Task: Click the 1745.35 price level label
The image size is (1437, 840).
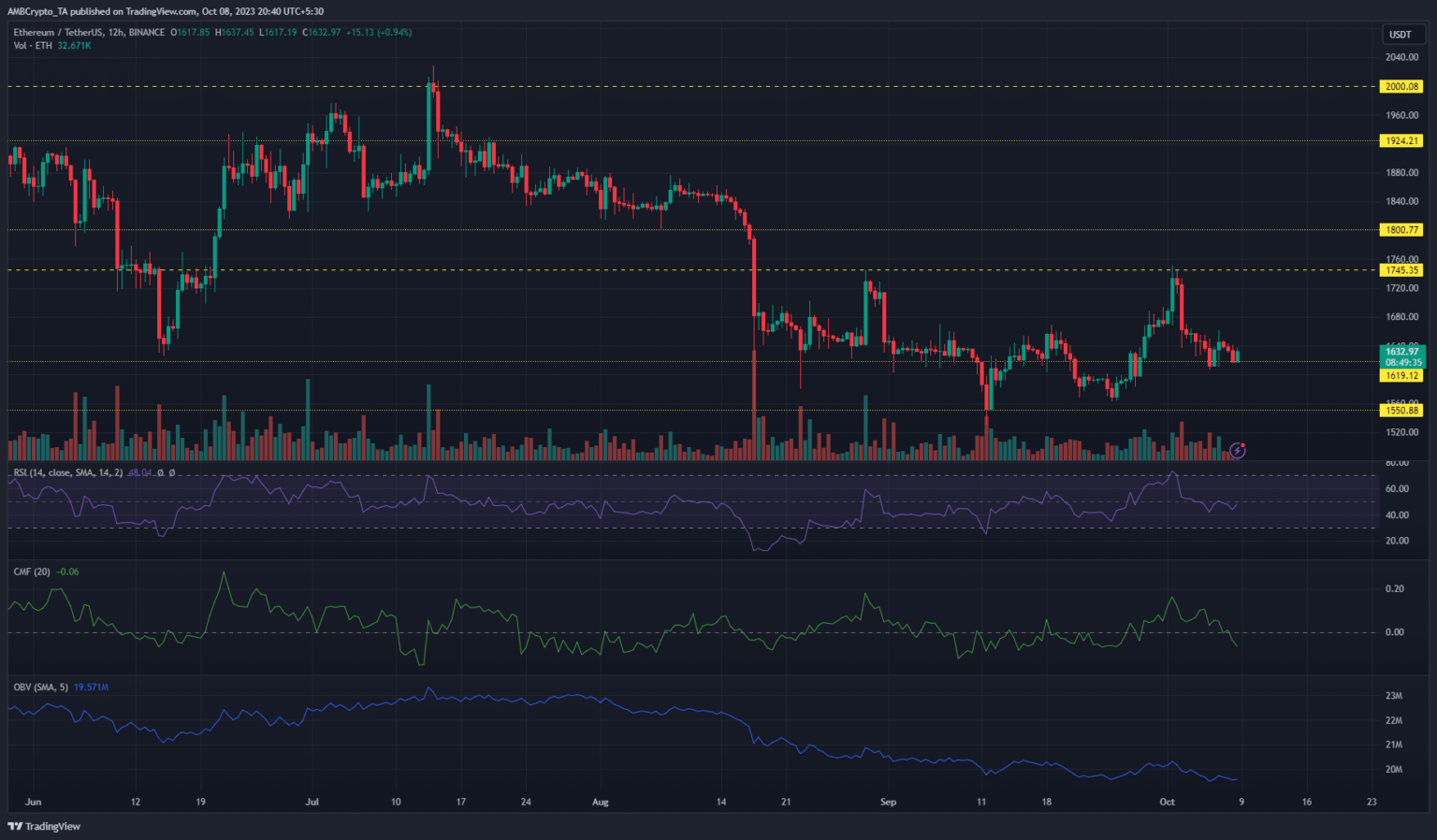Action: point(1401,270)
